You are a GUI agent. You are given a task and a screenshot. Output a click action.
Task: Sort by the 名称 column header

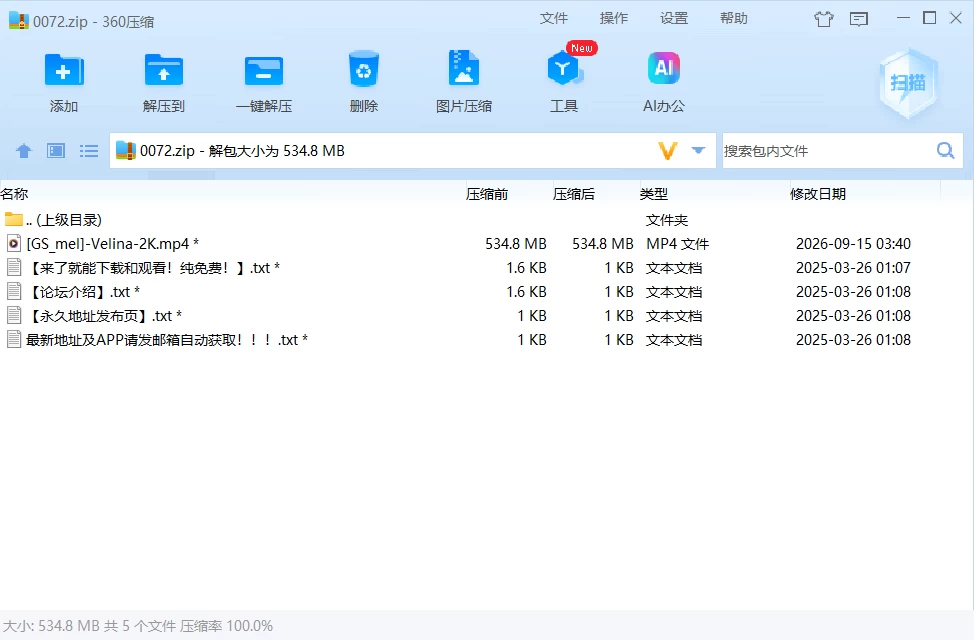(15, 194)
